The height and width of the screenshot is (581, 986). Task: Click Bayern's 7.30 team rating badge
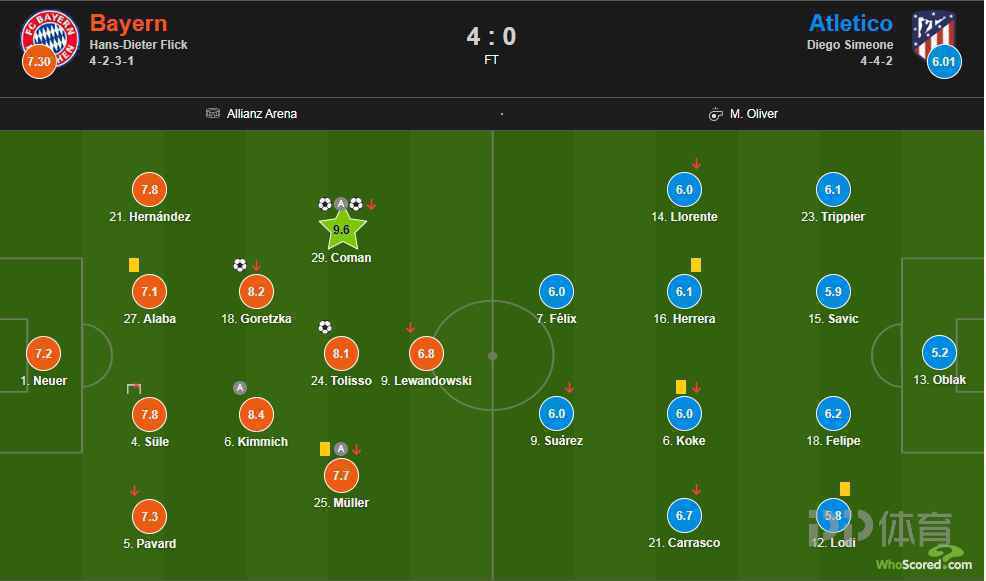tap(39, 61)
